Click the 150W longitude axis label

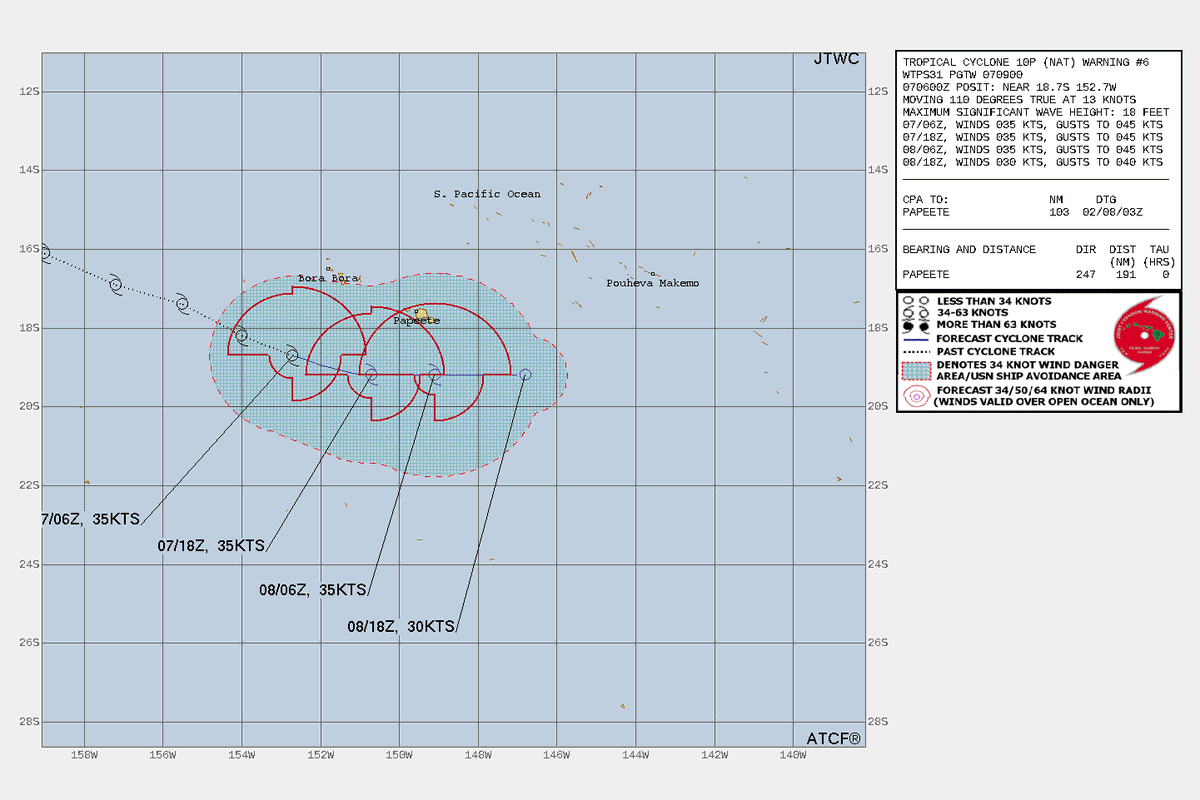coord(399,756)
